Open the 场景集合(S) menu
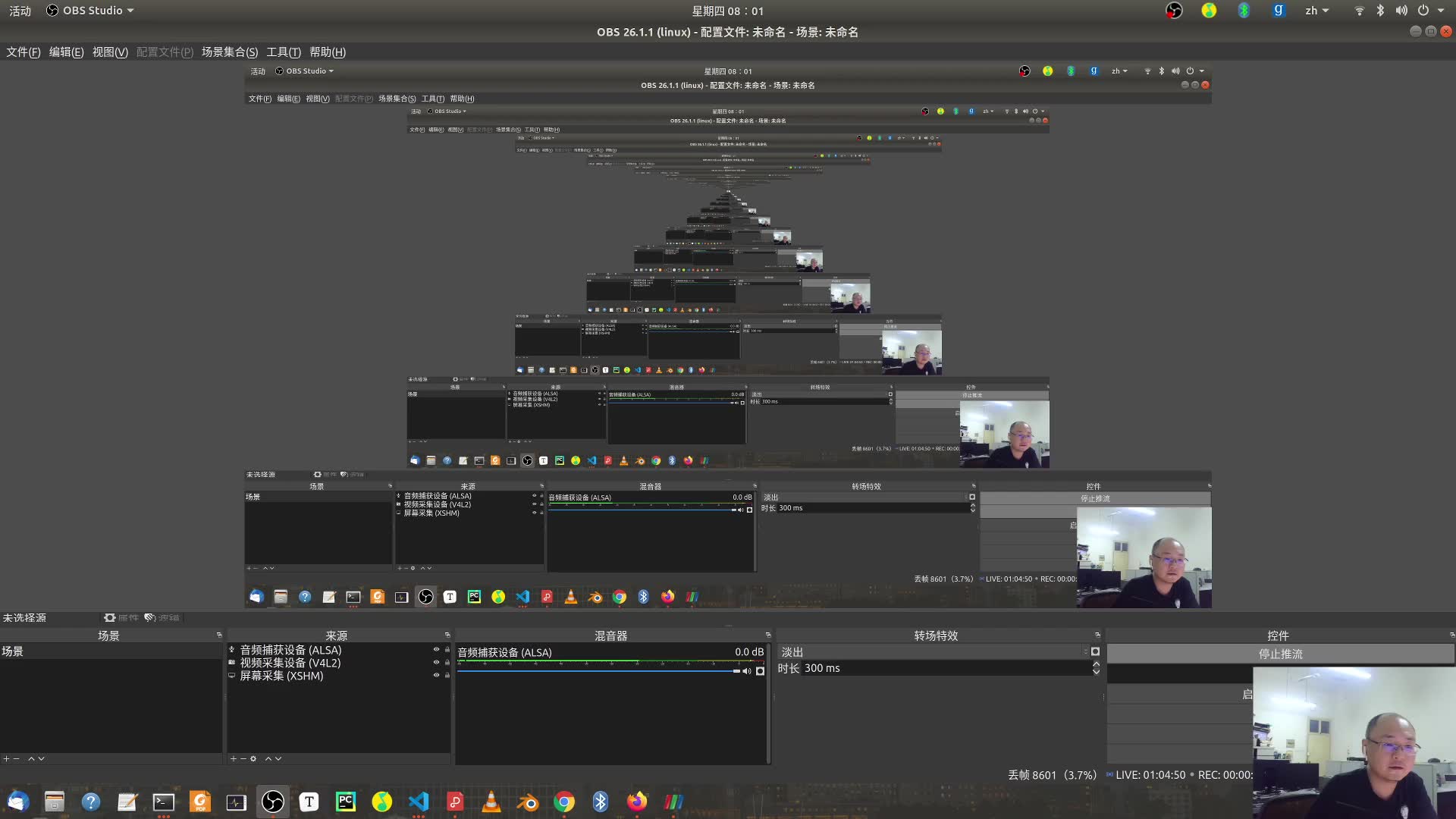This screenshot has width=1456, height=819. [230, 52]
